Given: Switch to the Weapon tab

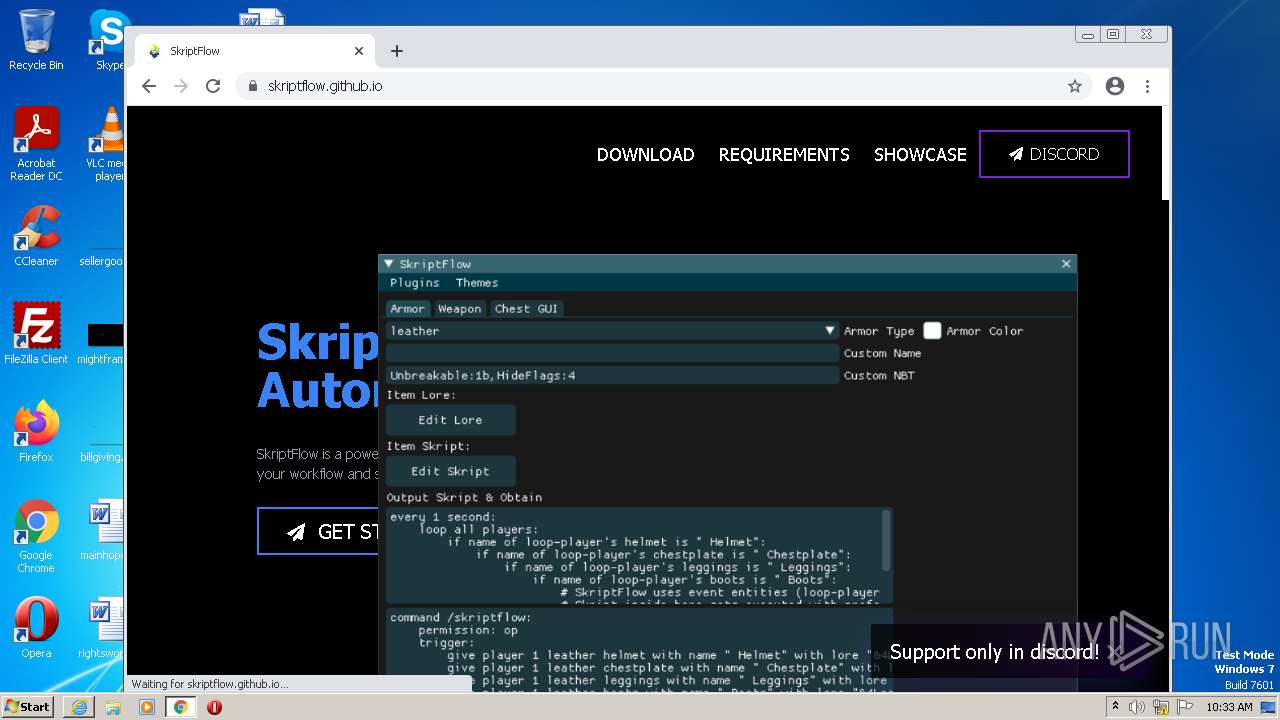Looking at the screenshot, I should point(460,309).
